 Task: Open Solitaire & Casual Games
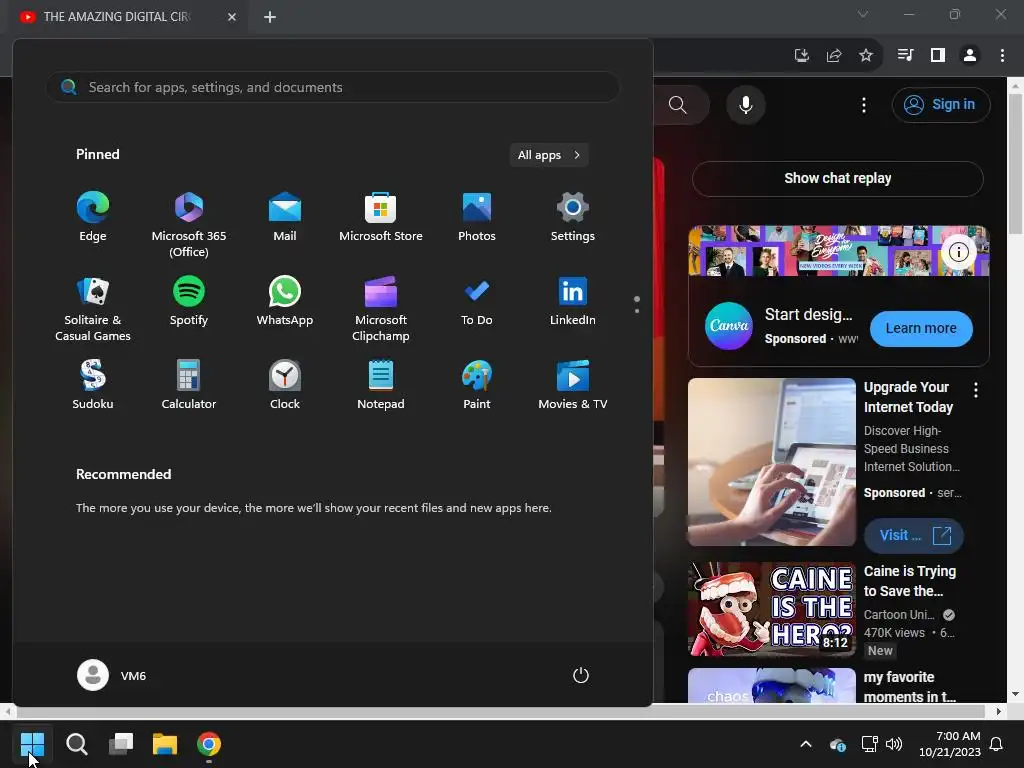93,308
